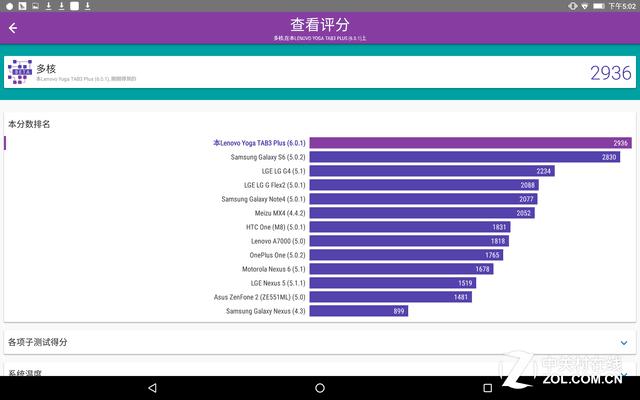Expand the 各项子测试得分 section chevron
Screen dimensions: 640x400
624,343
